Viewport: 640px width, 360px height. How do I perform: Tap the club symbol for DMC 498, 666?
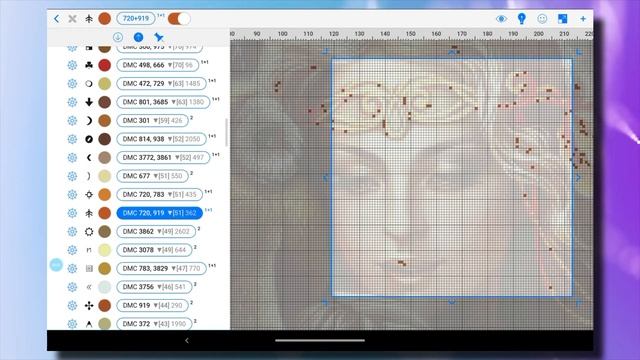[89, 65]
